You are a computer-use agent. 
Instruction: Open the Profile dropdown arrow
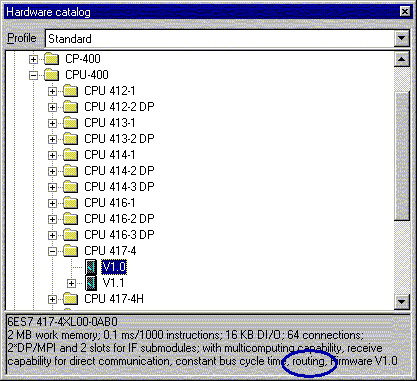401,39
